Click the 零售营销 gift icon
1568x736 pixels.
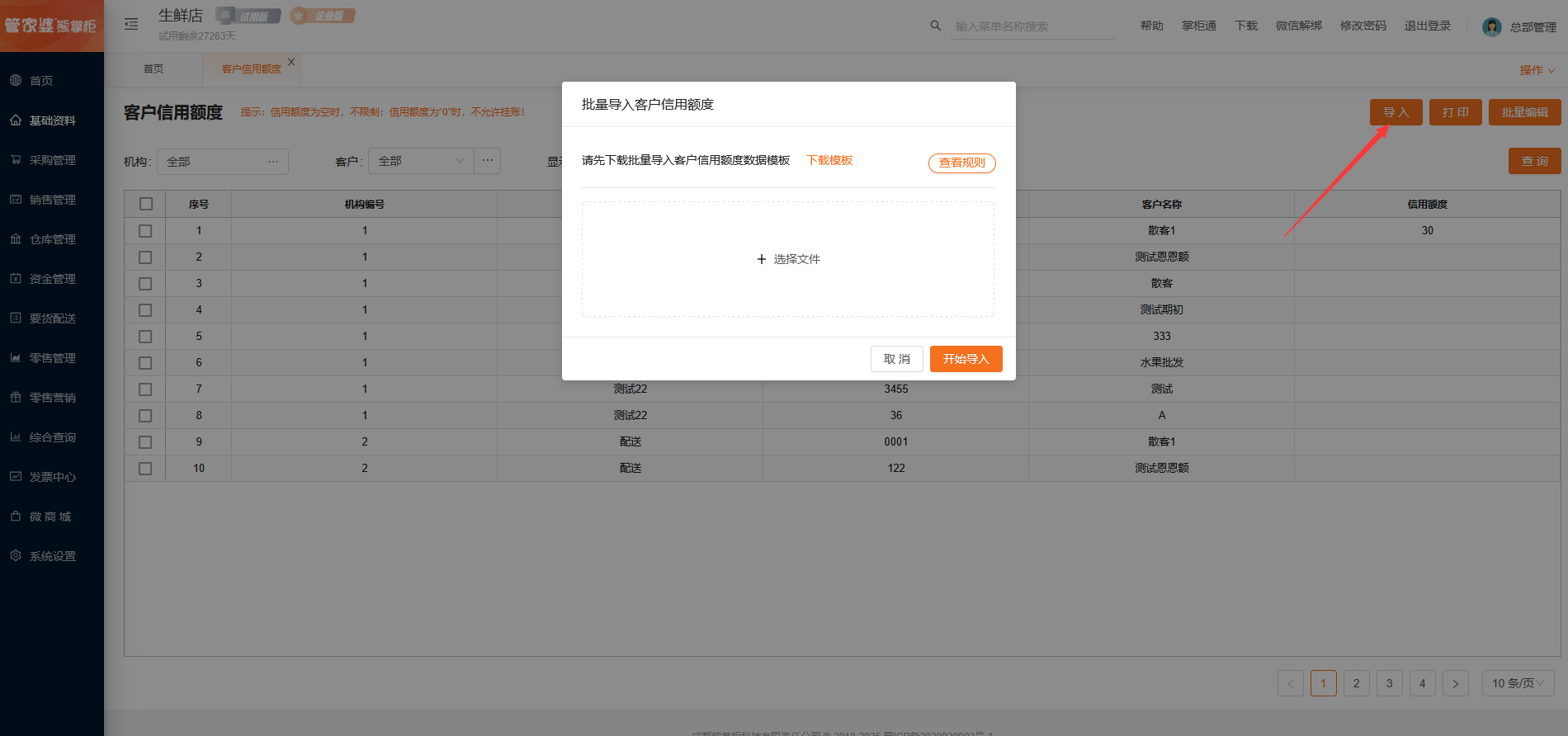tap(16, 397)
